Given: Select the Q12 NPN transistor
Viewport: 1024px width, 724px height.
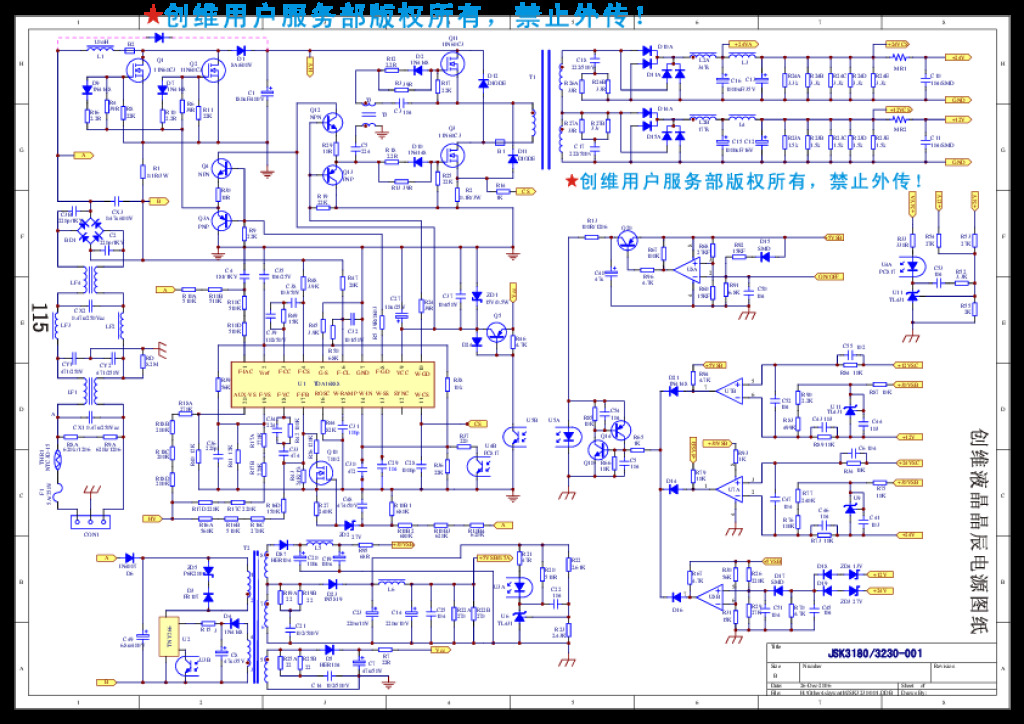Looking at the screenshot, I should click(x=332, y=122).
